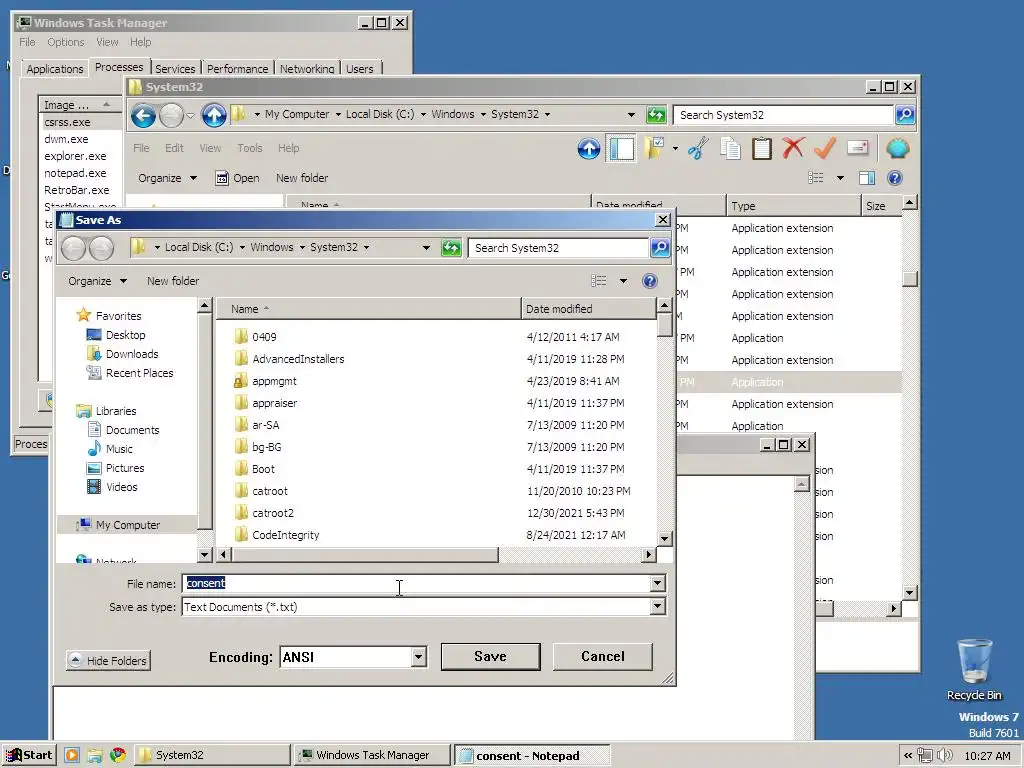This screenshot has width=1024, height=768.
Task: Click the red X Delete icon
Action: tap(793, 149)
